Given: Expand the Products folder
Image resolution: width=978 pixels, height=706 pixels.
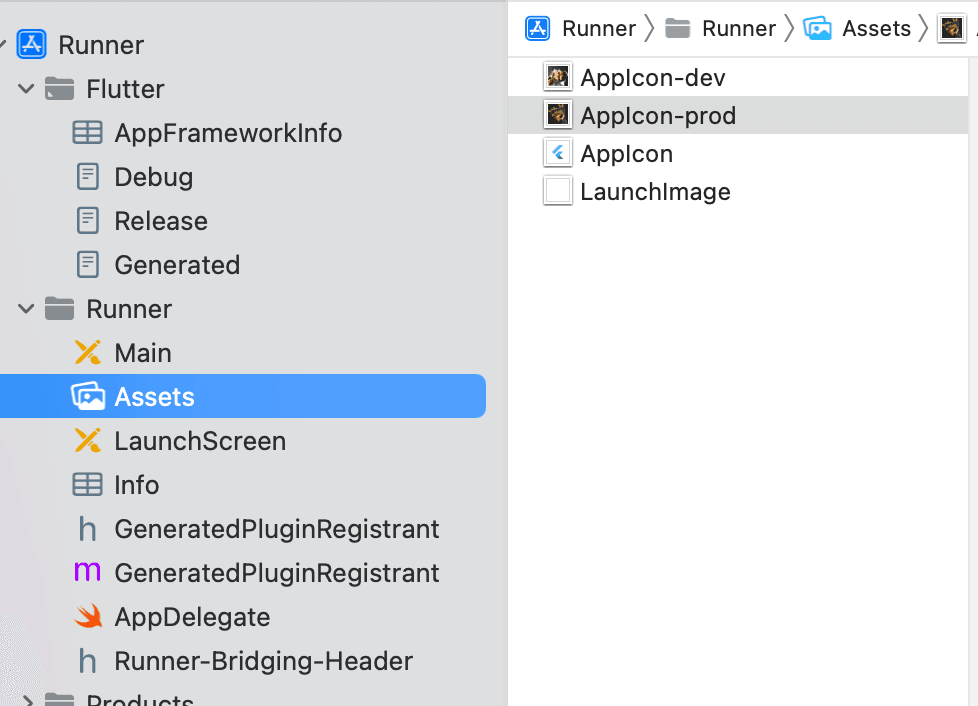Looking at the screenshot, I should click(x=27, y=701).
